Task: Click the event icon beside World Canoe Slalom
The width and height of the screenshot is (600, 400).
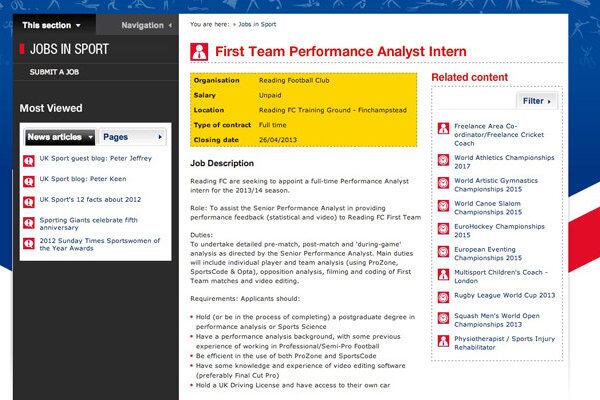Action: 443,206
